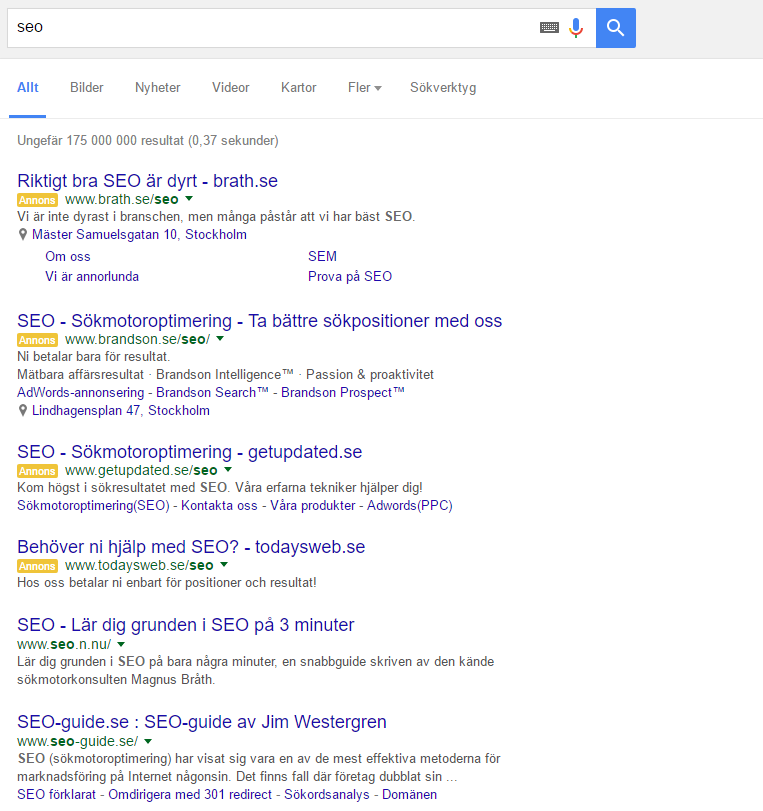Click the 'Prova på SEO' sitelink
The image size is (763, 811).
coord(350,276)
